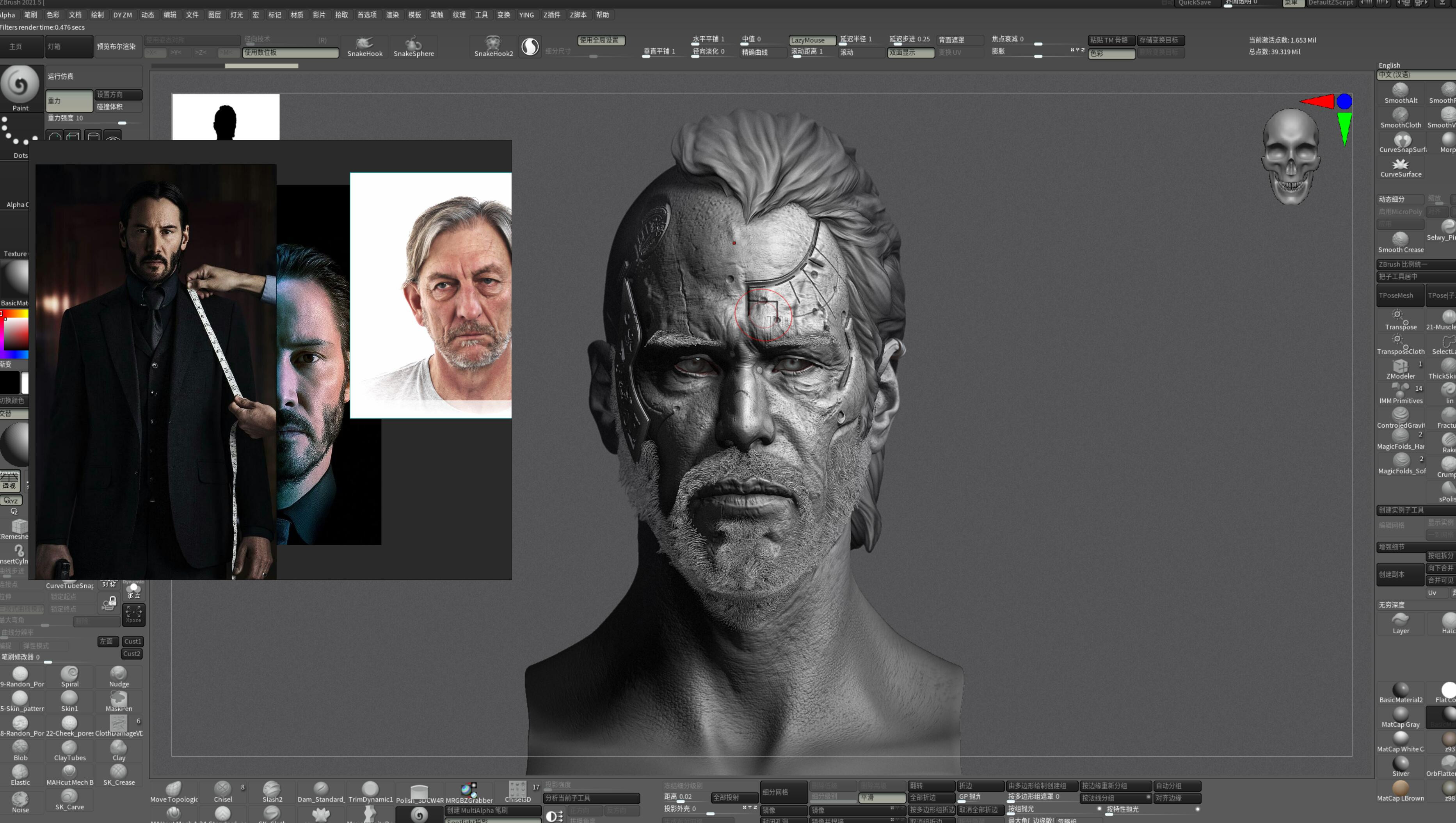Select the SmoothCloth brush
Screen dimensions: 1456x823
click(x=1400, y=118)
